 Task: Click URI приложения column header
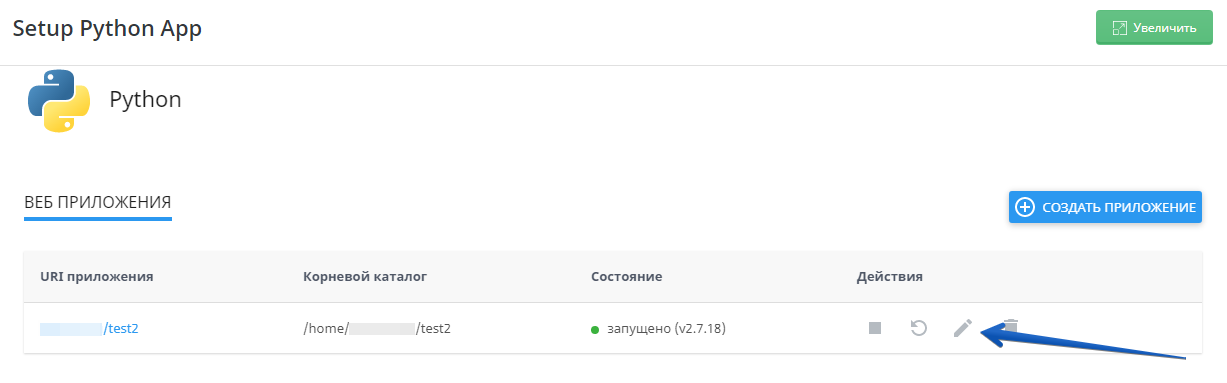pos(97,276)
